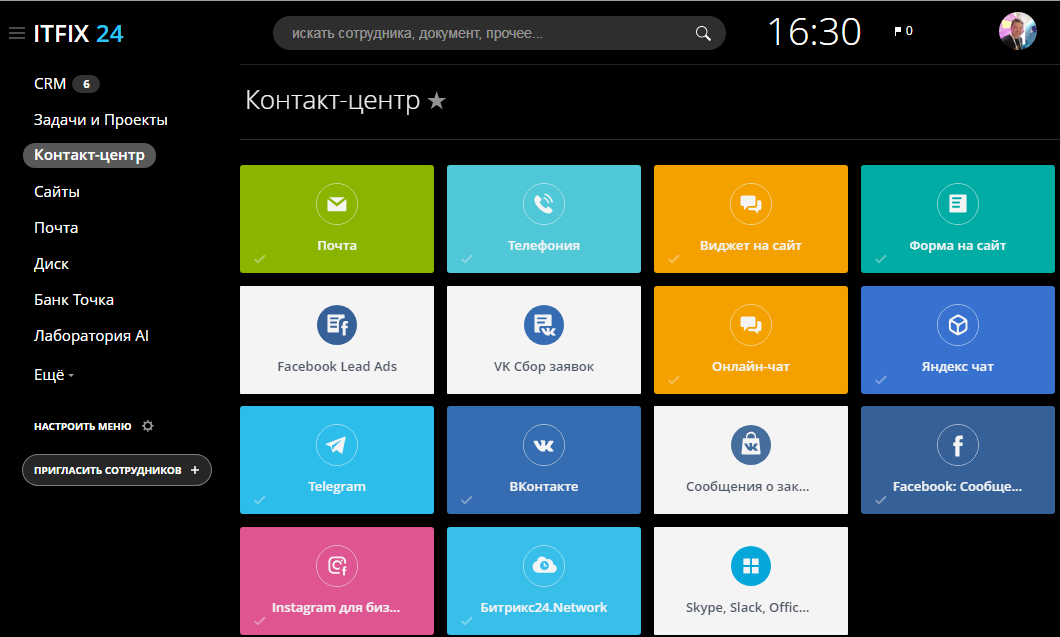Click Пригласить сотрудников button
The image size is (1060, 637).
tap(117, 470)
